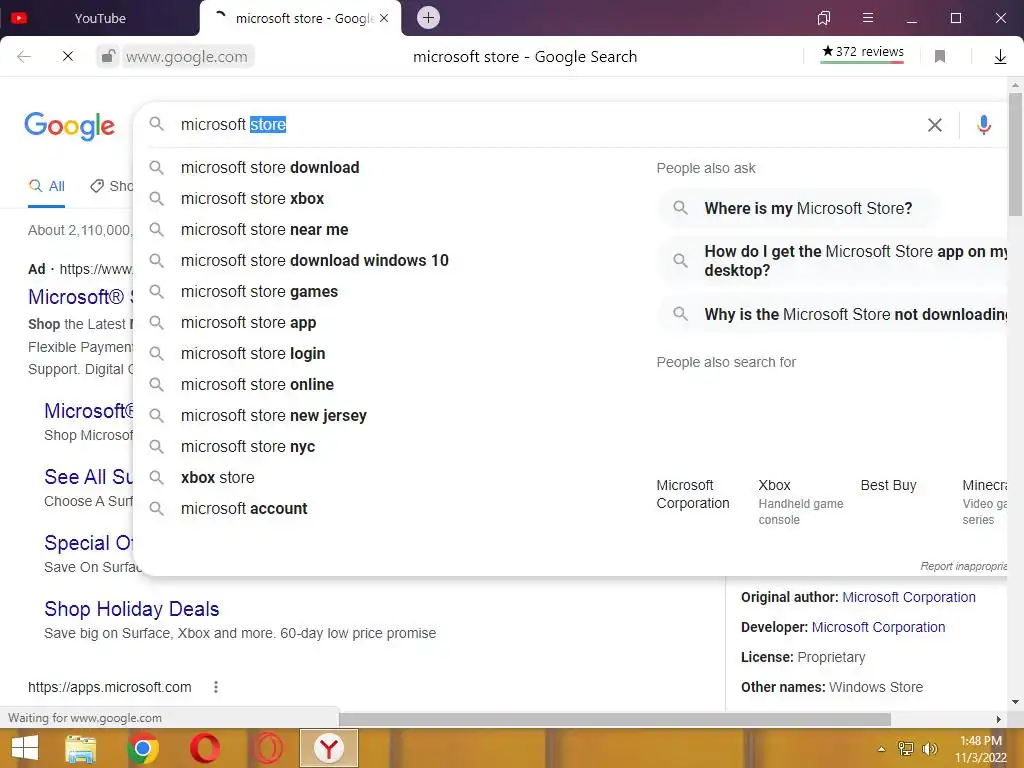Click the search icon beside microsoft store games
The width and height of the screenshot is (1024, 768).
pyautogui.click(x=156, y=292)
